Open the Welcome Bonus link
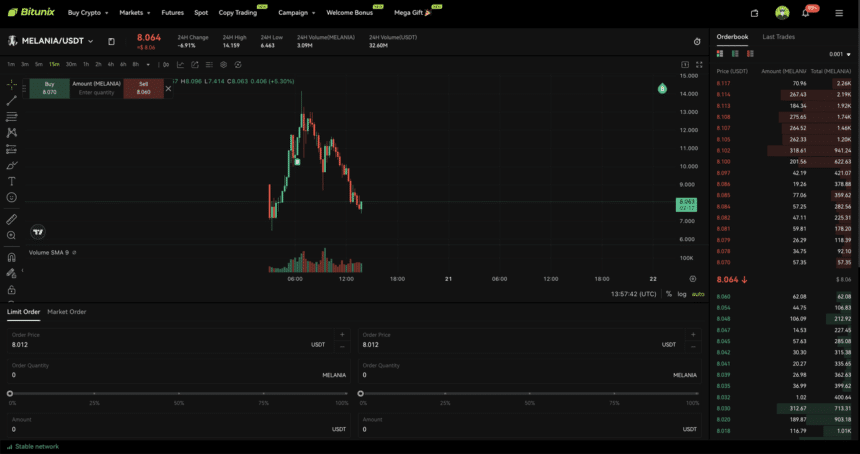 click(x=349, y=13)
